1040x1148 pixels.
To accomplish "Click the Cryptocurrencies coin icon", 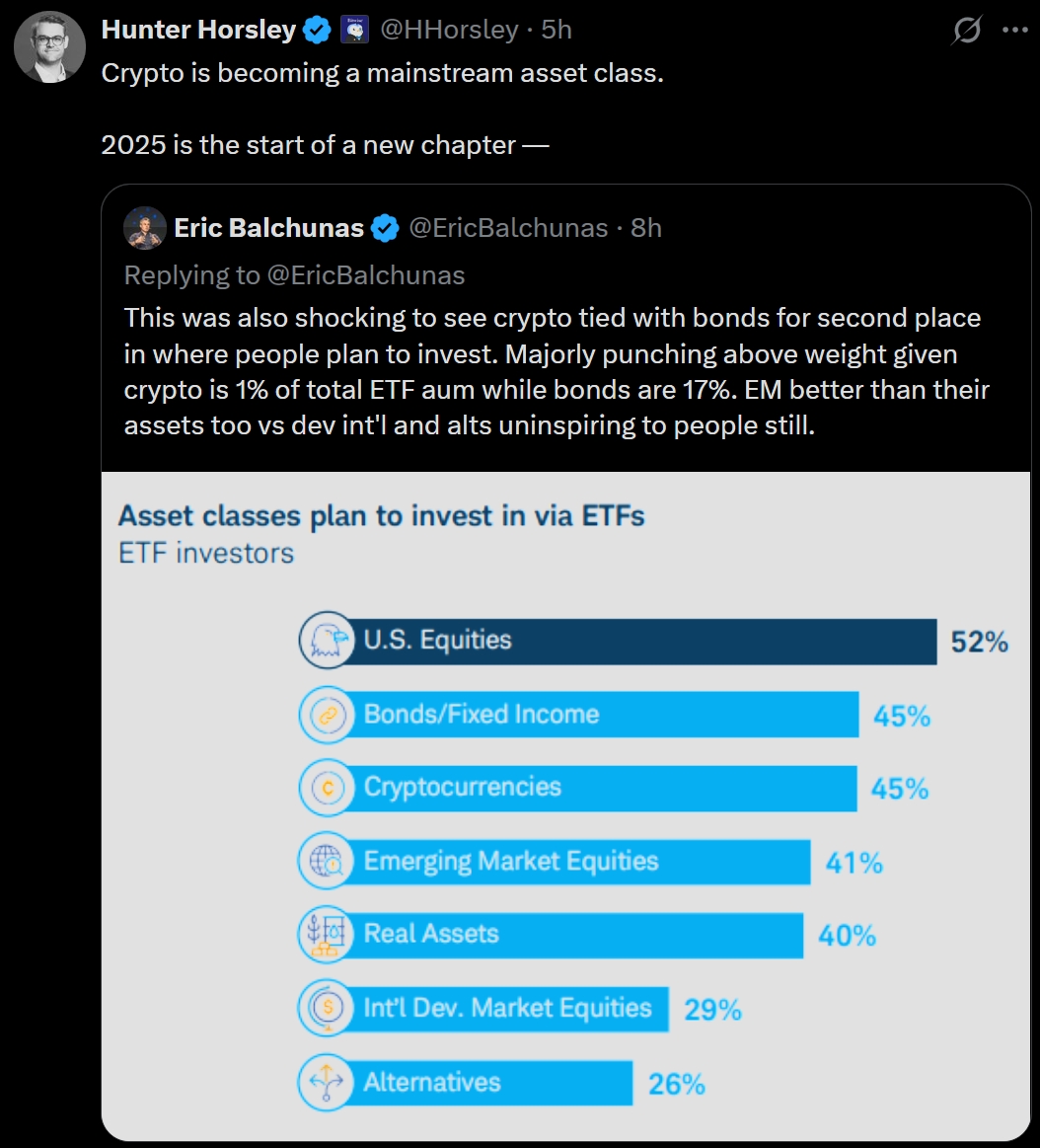I will tap(326, 788).
